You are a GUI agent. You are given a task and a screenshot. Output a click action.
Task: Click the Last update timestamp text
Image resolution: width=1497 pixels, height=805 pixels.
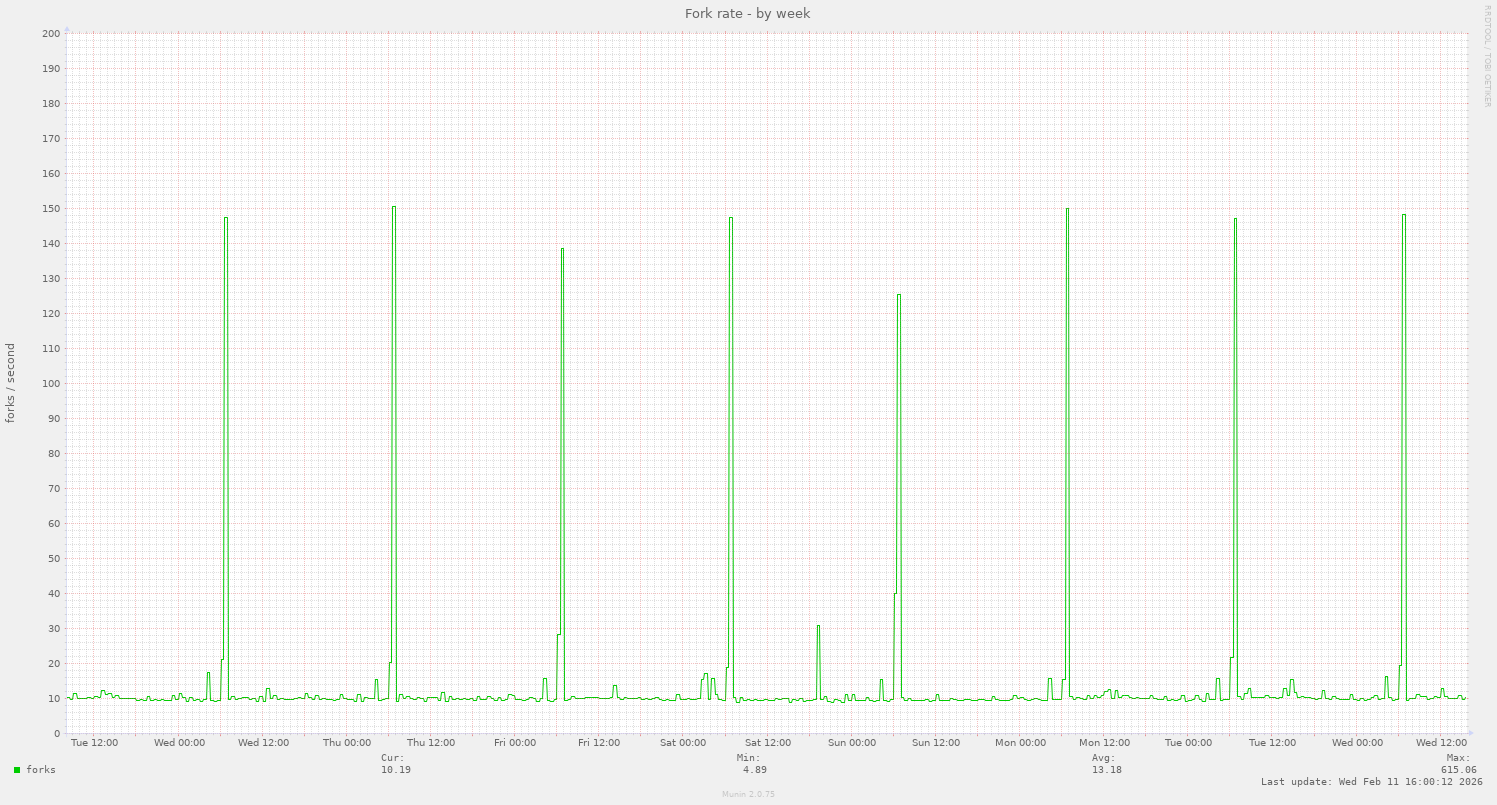click(1371, 782)
